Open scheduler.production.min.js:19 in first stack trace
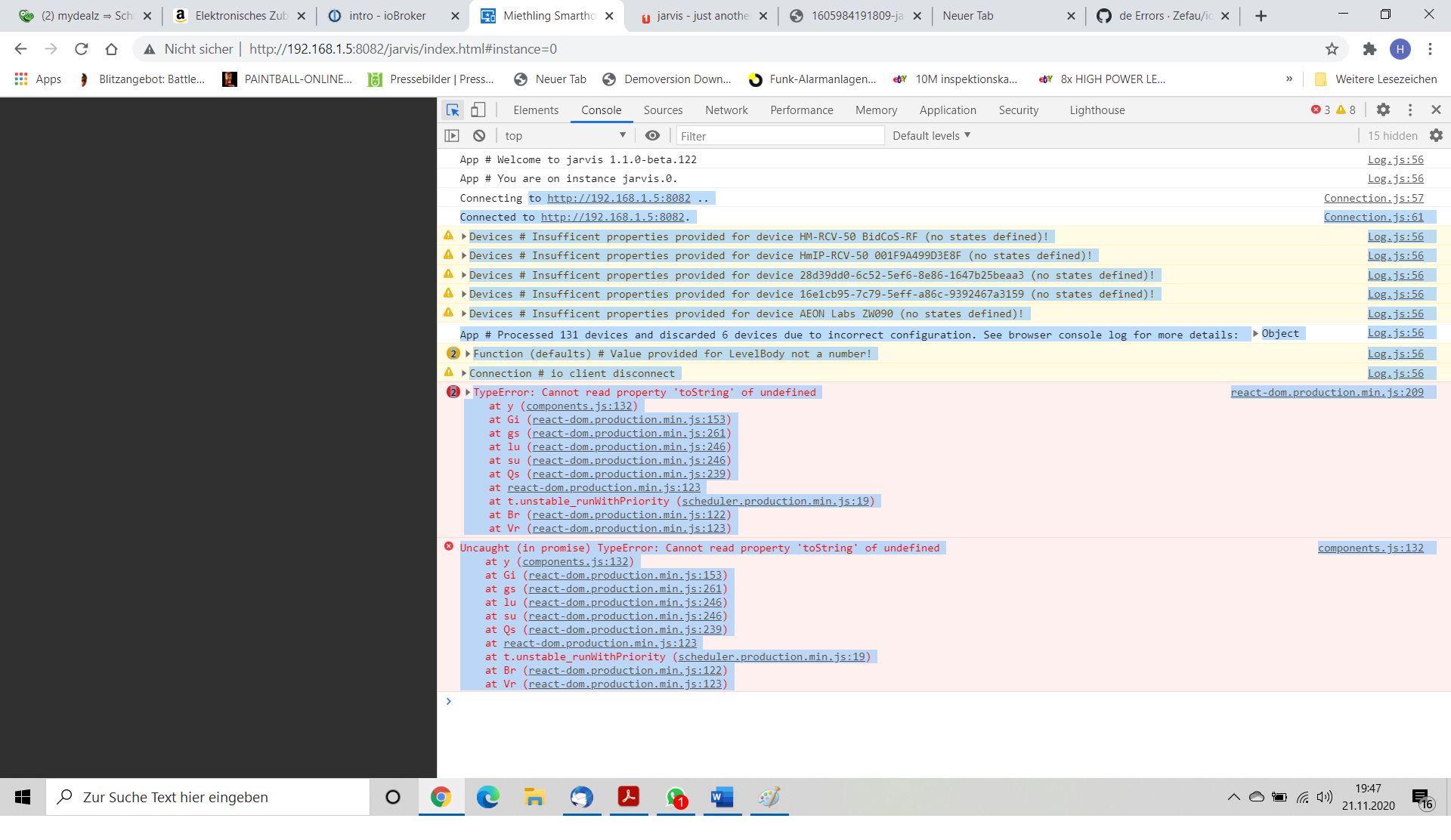Image resolution: width=1451 pixels, height=840 pixels. (775, 501)
